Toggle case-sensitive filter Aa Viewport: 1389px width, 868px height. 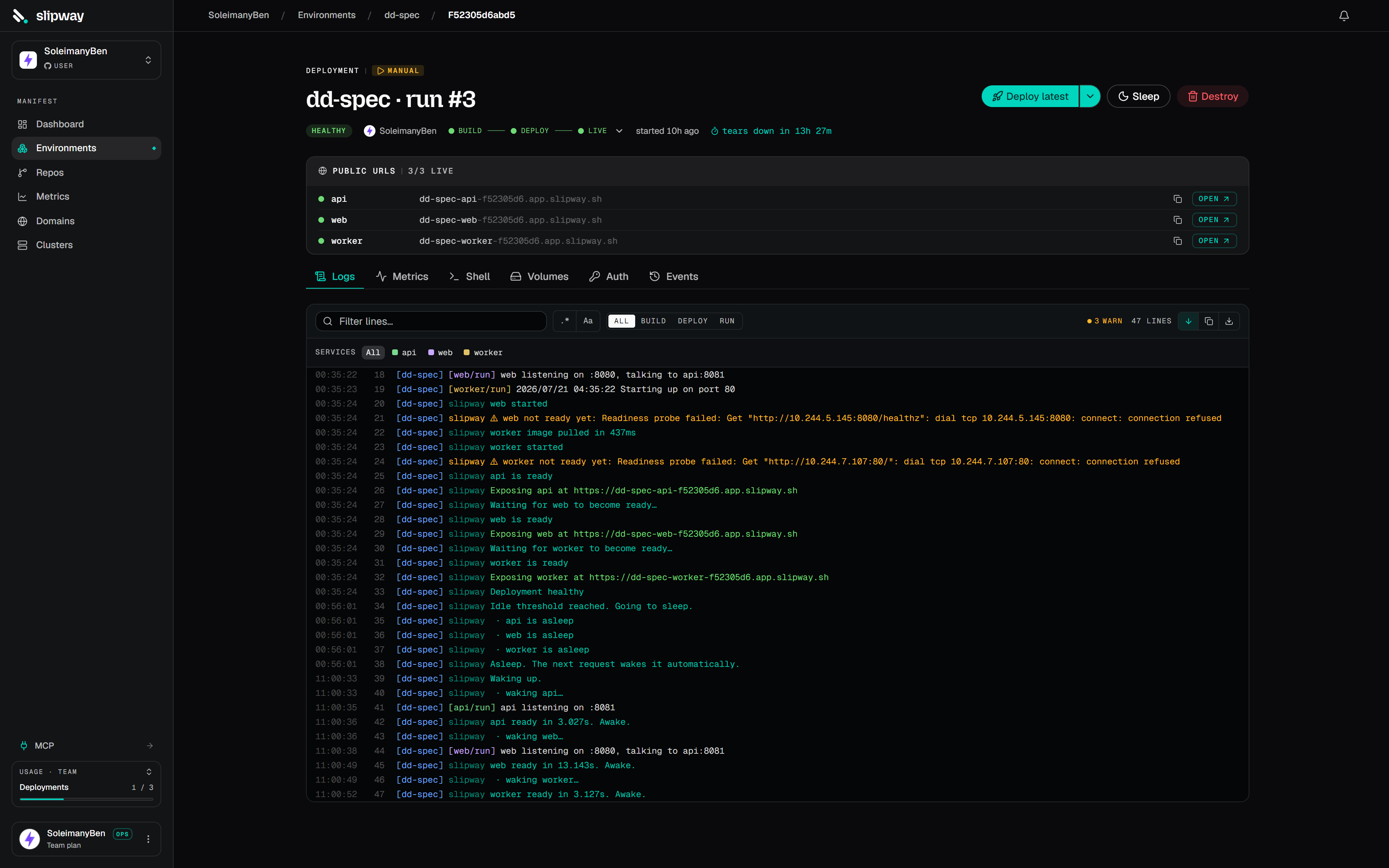pyautogui.click(x=588, y=321)
